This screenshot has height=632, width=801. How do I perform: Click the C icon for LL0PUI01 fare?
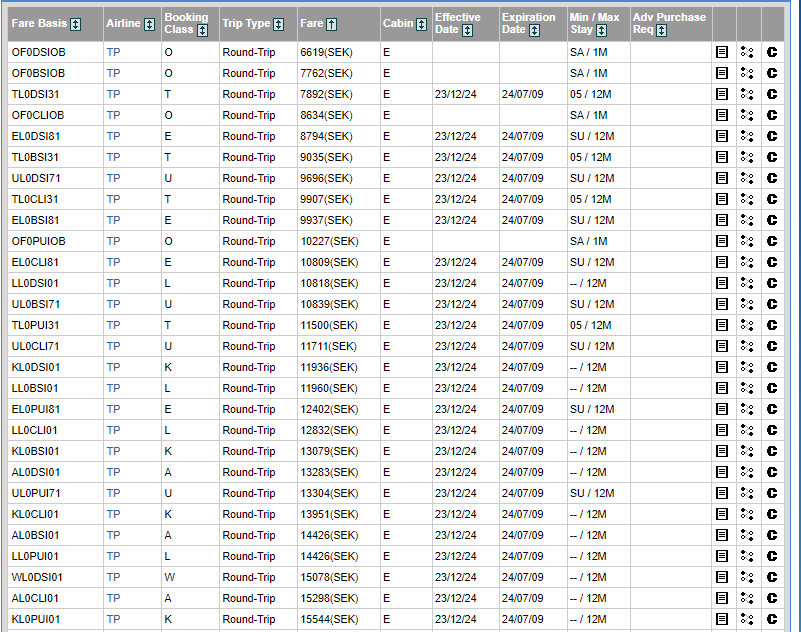coord(772,556)
